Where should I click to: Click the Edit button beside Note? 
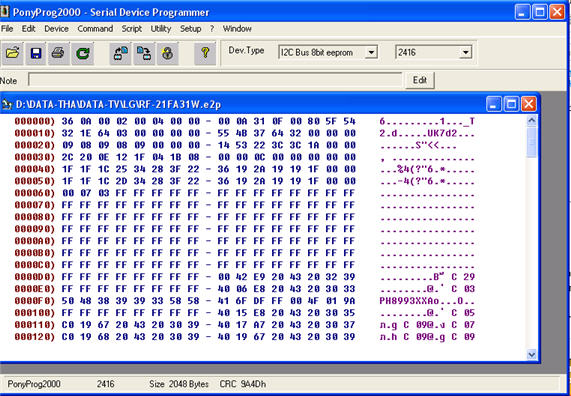click(x=420, y=80)
